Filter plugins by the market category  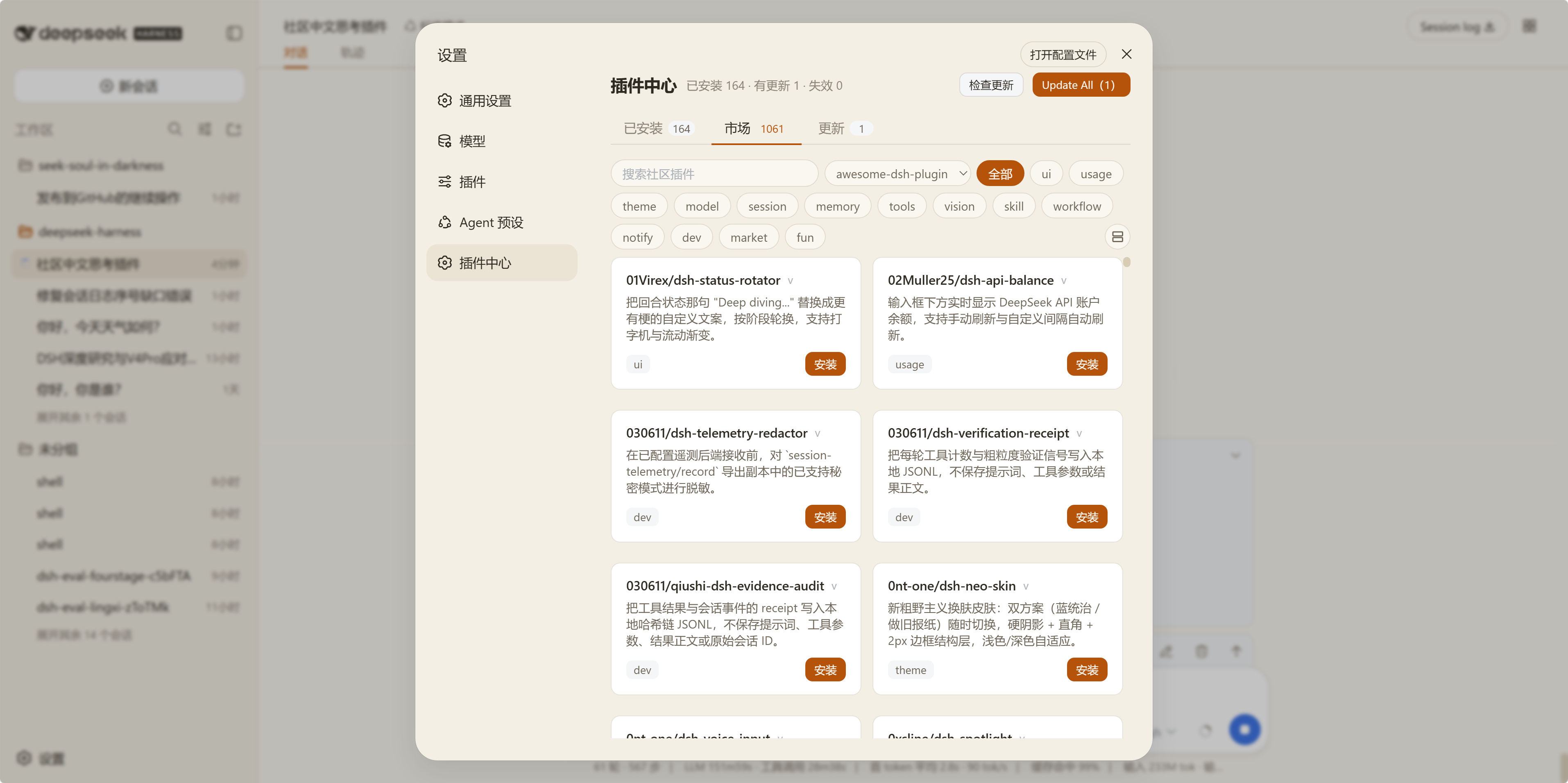(x=749, y=238)
